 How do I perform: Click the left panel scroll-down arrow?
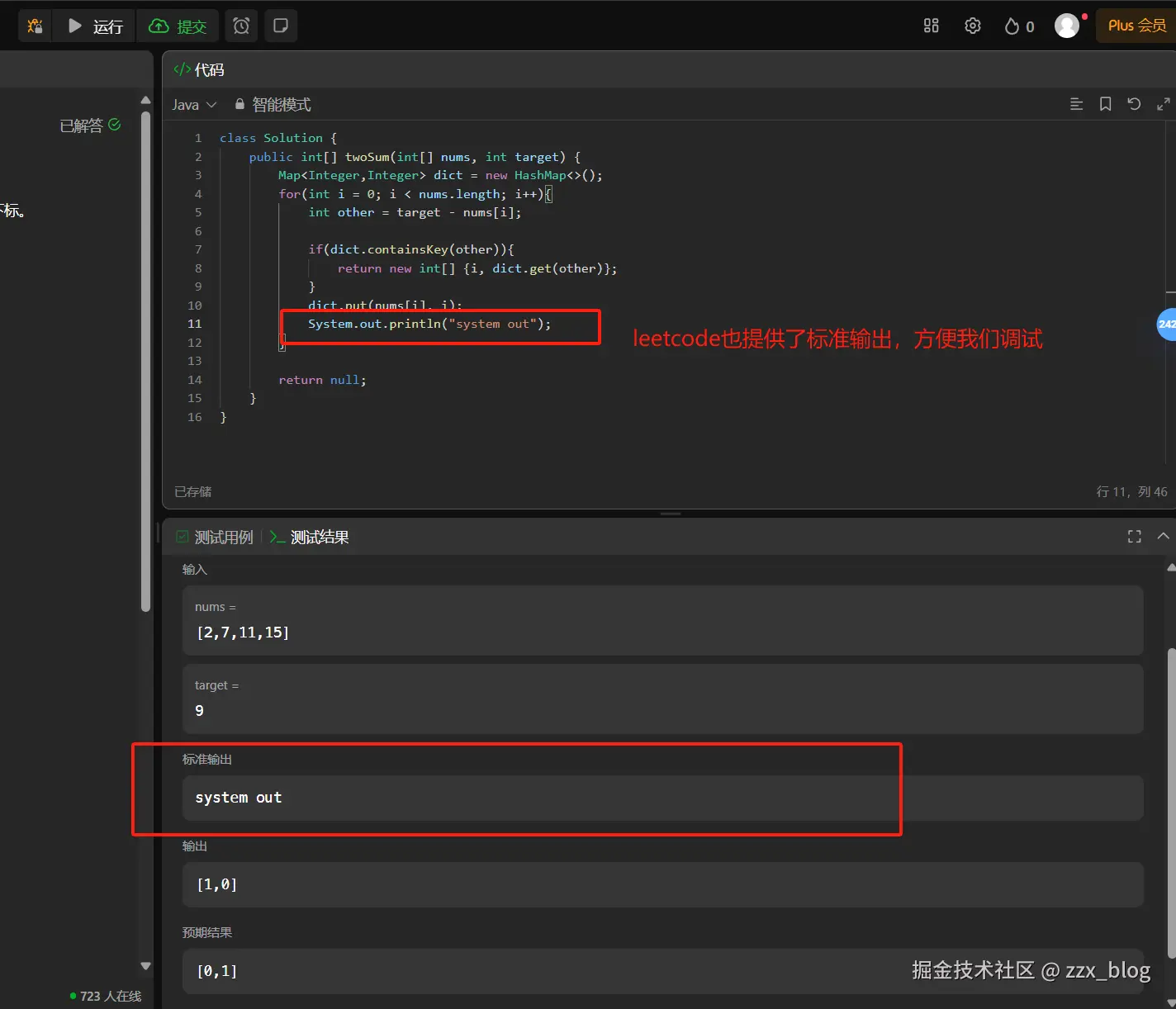point(146,966)
